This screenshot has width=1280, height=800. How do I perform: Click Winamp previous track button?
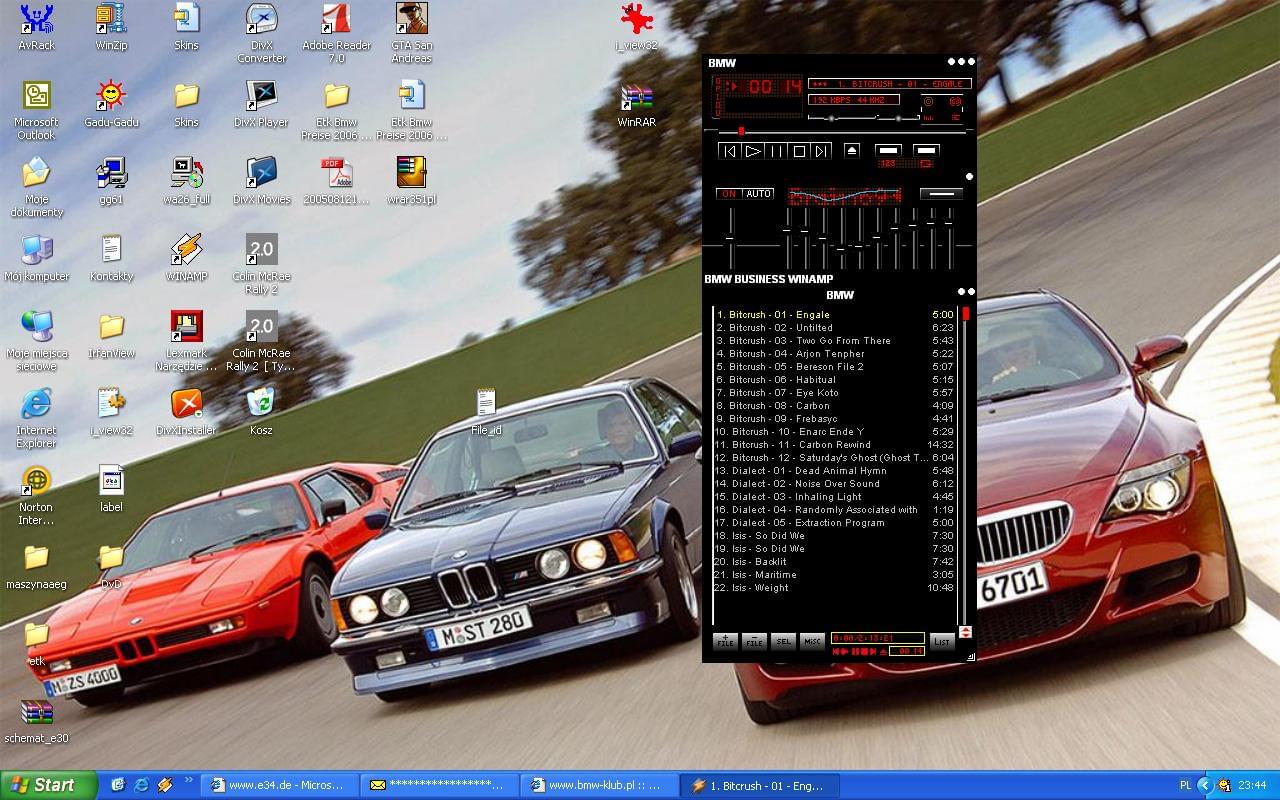(x=729, y=151)
